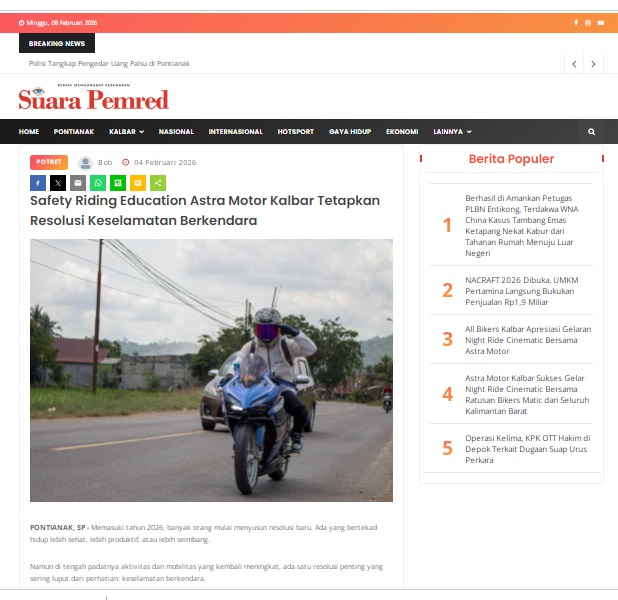Open the search icon in navigation bar
The width and height of the screenshot is (618, 600).
tap(591, 132)
